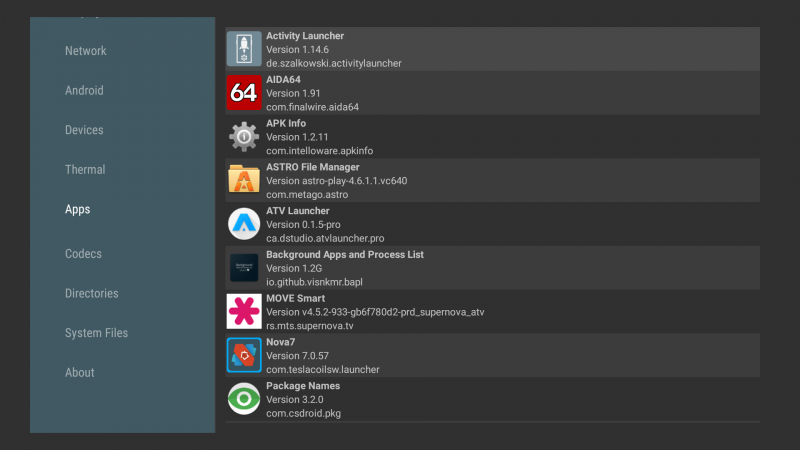Click the Package Names green eye icon
This screenshot has height=450, width=800.
244,399
